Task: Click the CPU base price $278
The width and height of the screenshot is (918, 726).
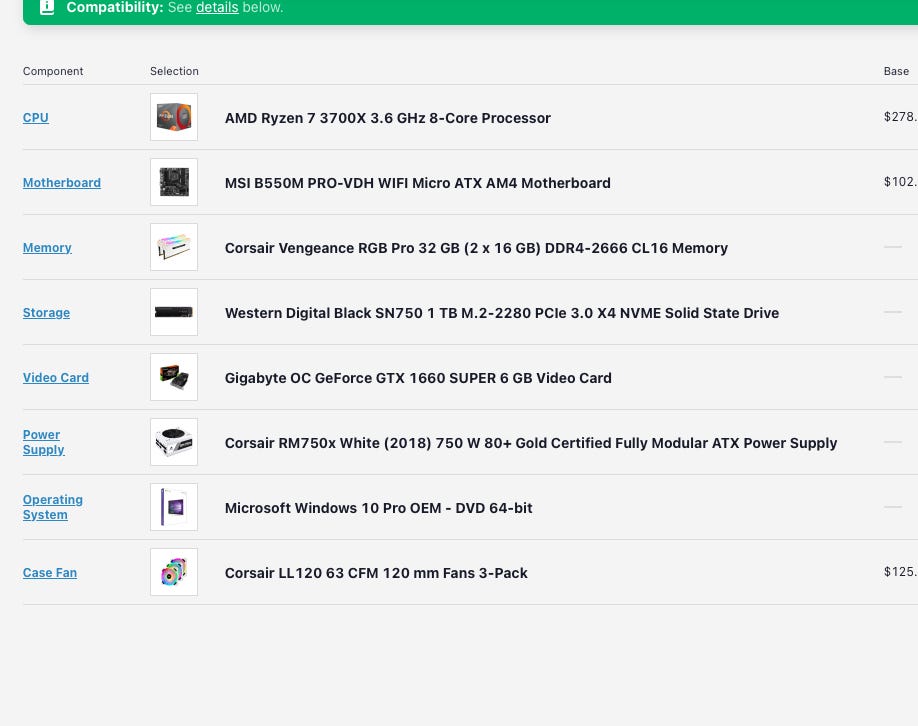Action: (x=900, y=117)
